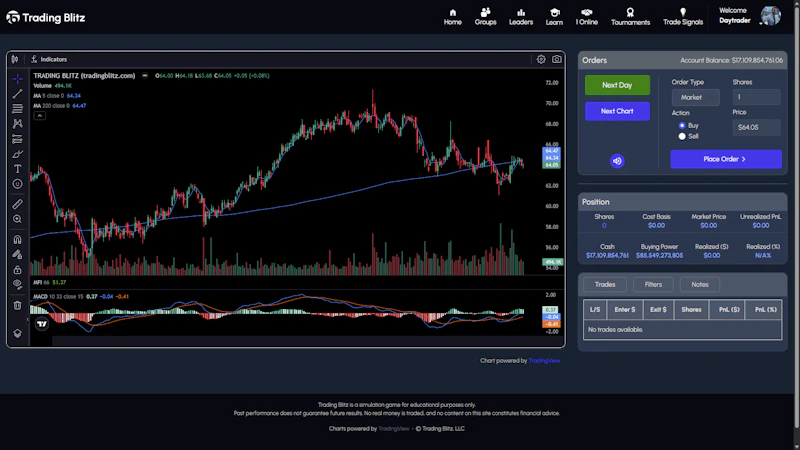Click the Account Balance value
This screenshot has width=800, height=450.
click(x=757, y=60)
